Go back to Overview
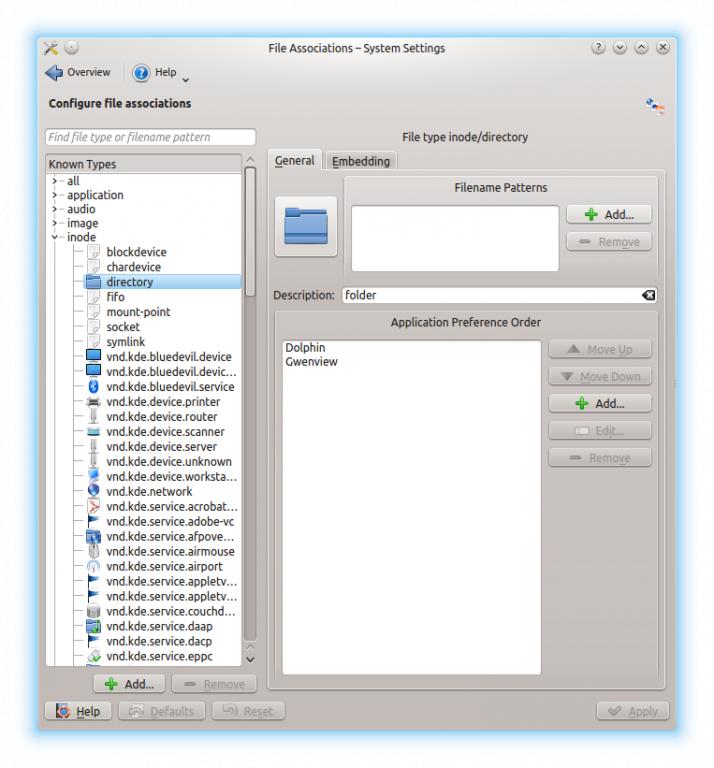The height and width of the screenshot is (768, 714). tap(78, 72)
